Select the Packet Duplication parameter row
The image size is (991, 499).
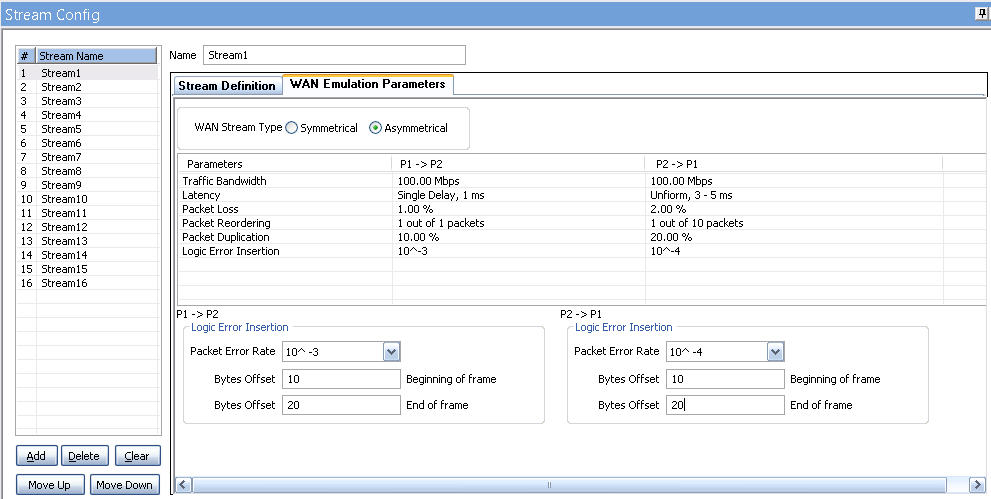click(x=581, y=237)
